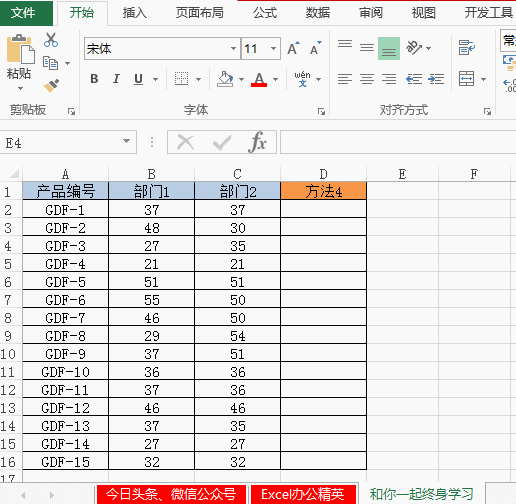Expand underline style dropdown arrow
The image size is (516, 504).
[155, 79]
